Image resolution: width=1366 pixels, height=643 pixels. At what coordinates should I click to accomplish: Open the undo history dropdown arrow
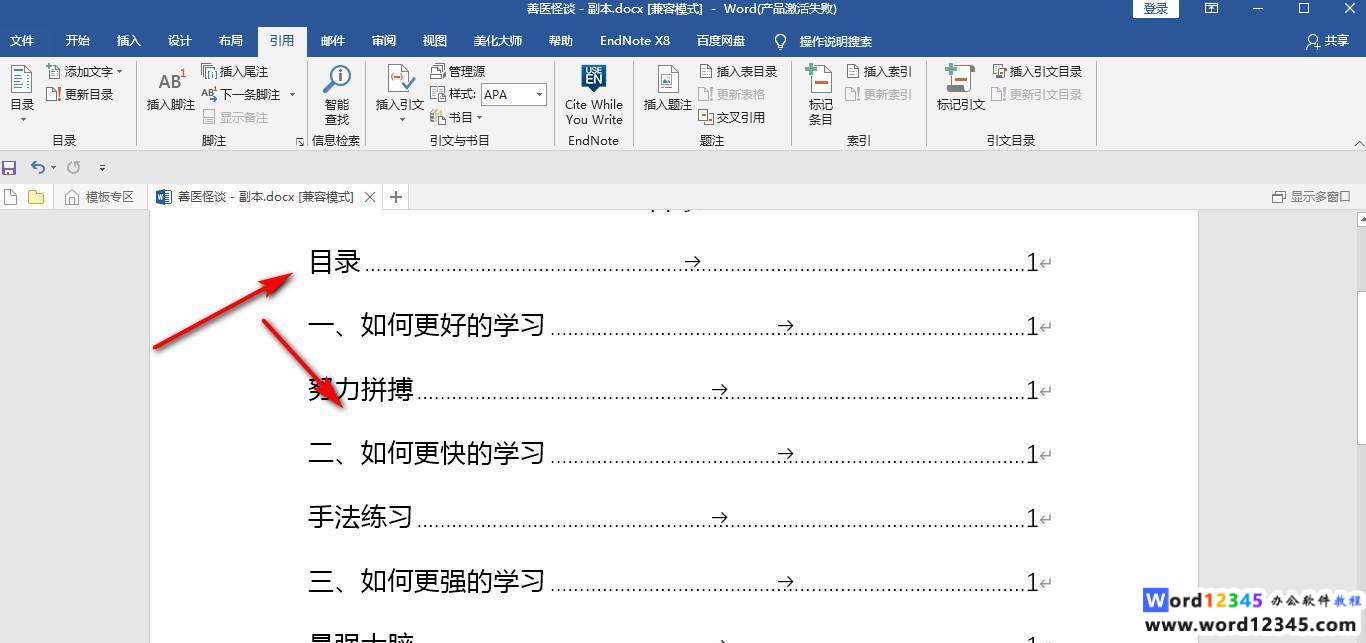(53, 167)
